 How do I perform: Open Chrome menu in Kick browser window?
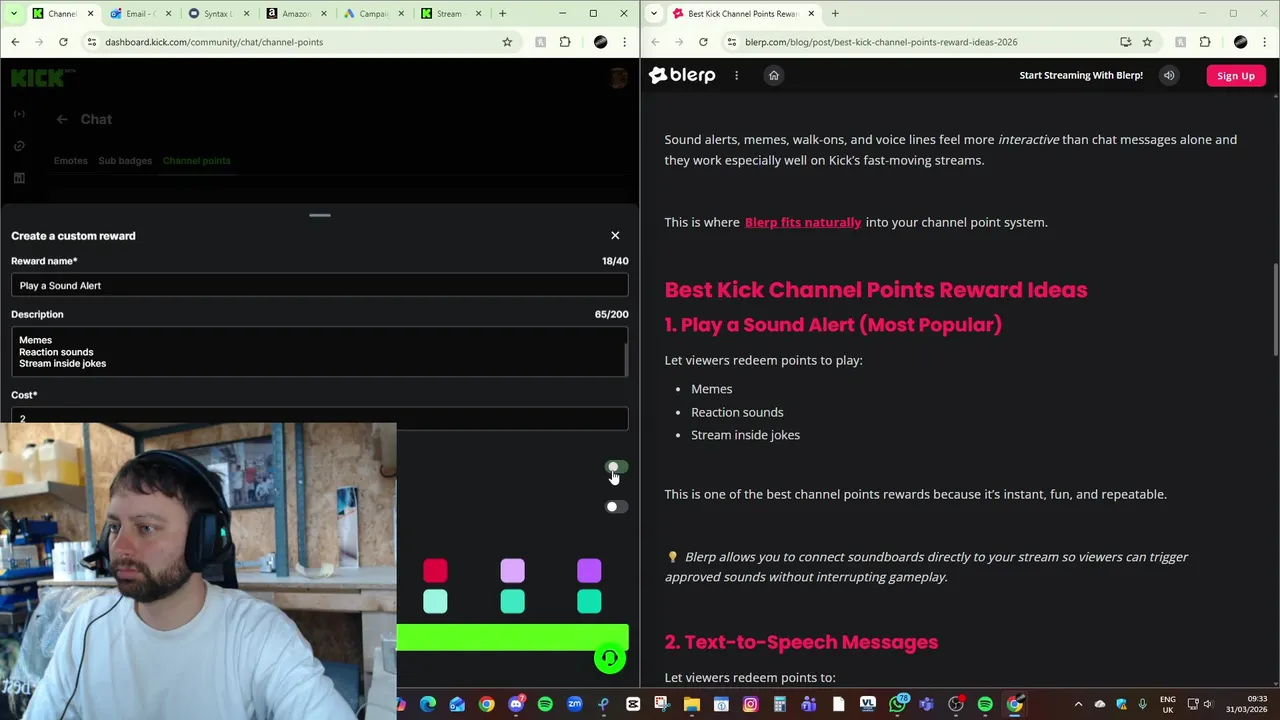pos(625,42)
